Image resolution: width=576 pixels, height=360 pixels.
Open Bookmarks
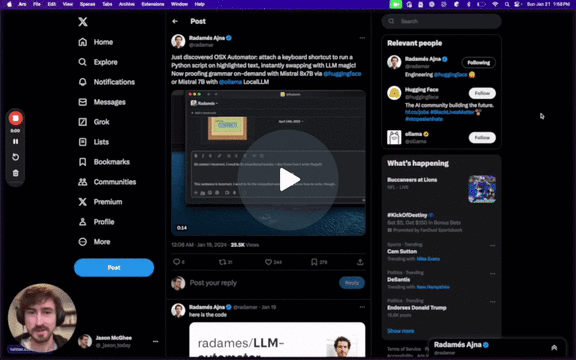click(104, 162)
